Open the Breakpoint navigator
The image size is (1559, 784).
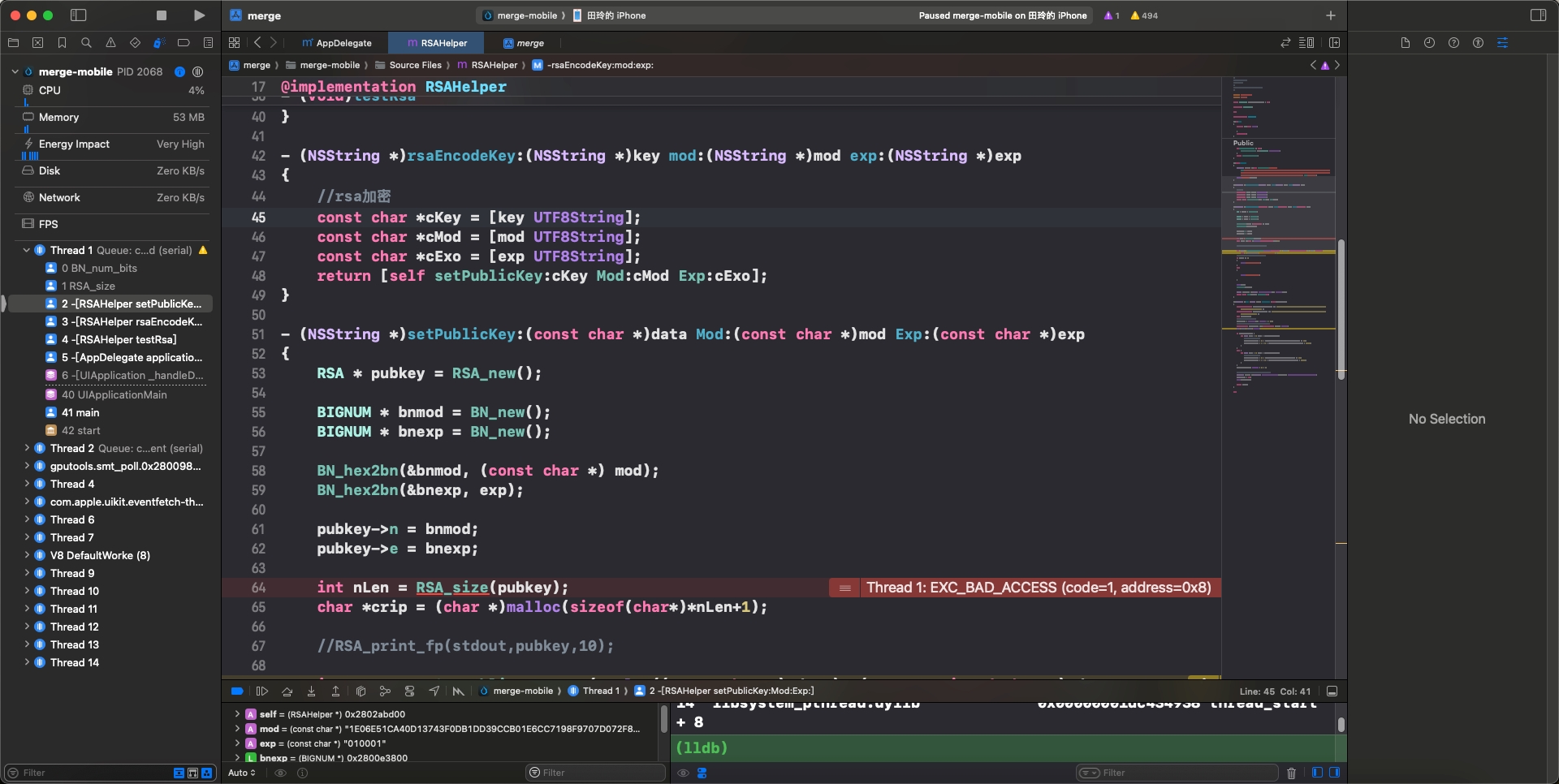184,43
